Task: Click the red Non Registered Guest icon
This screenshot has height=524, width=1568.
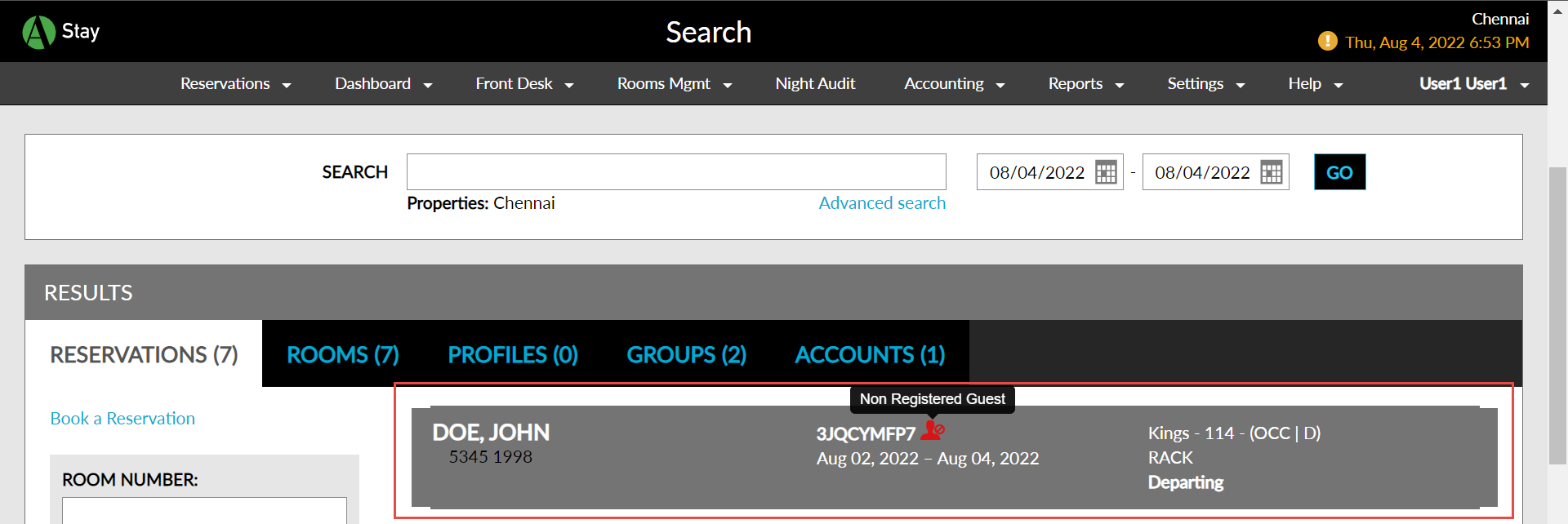Action: coord(932,430)
